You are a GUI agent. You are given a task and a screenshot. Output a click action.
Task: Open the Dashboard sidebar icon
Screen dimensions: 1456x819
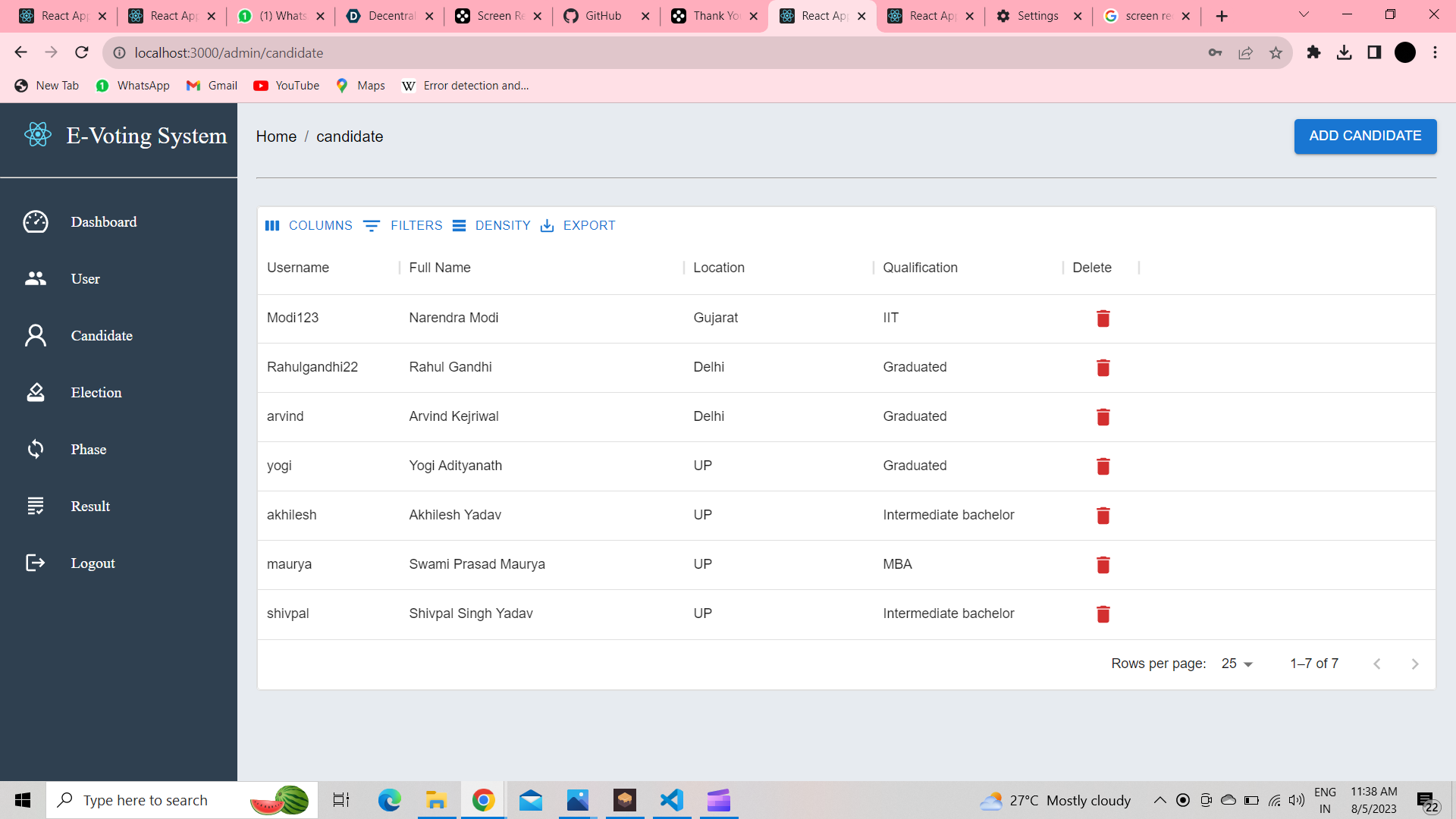[36, 222]
